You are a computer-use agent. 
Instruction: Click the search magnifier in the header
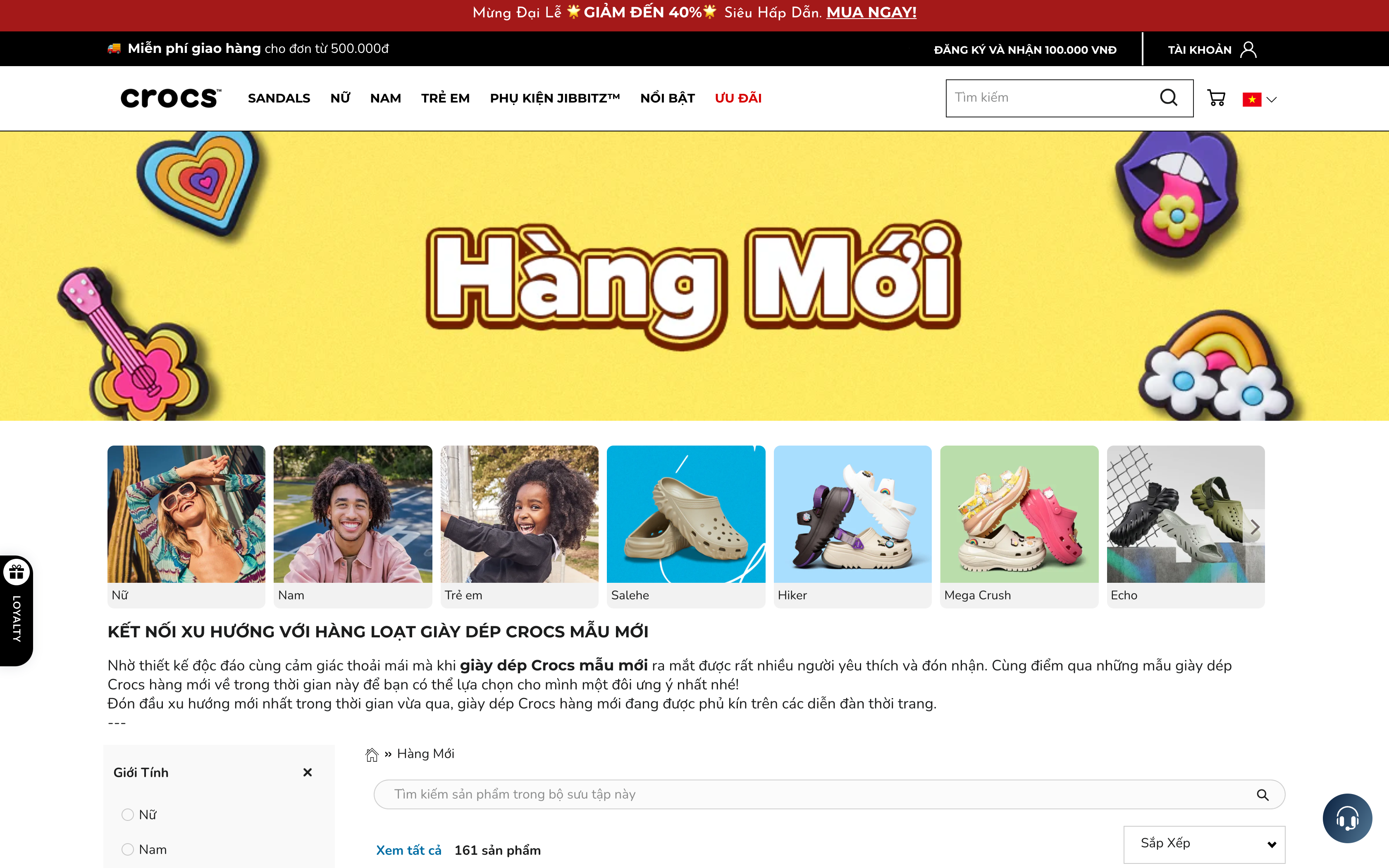point(1168,98)
